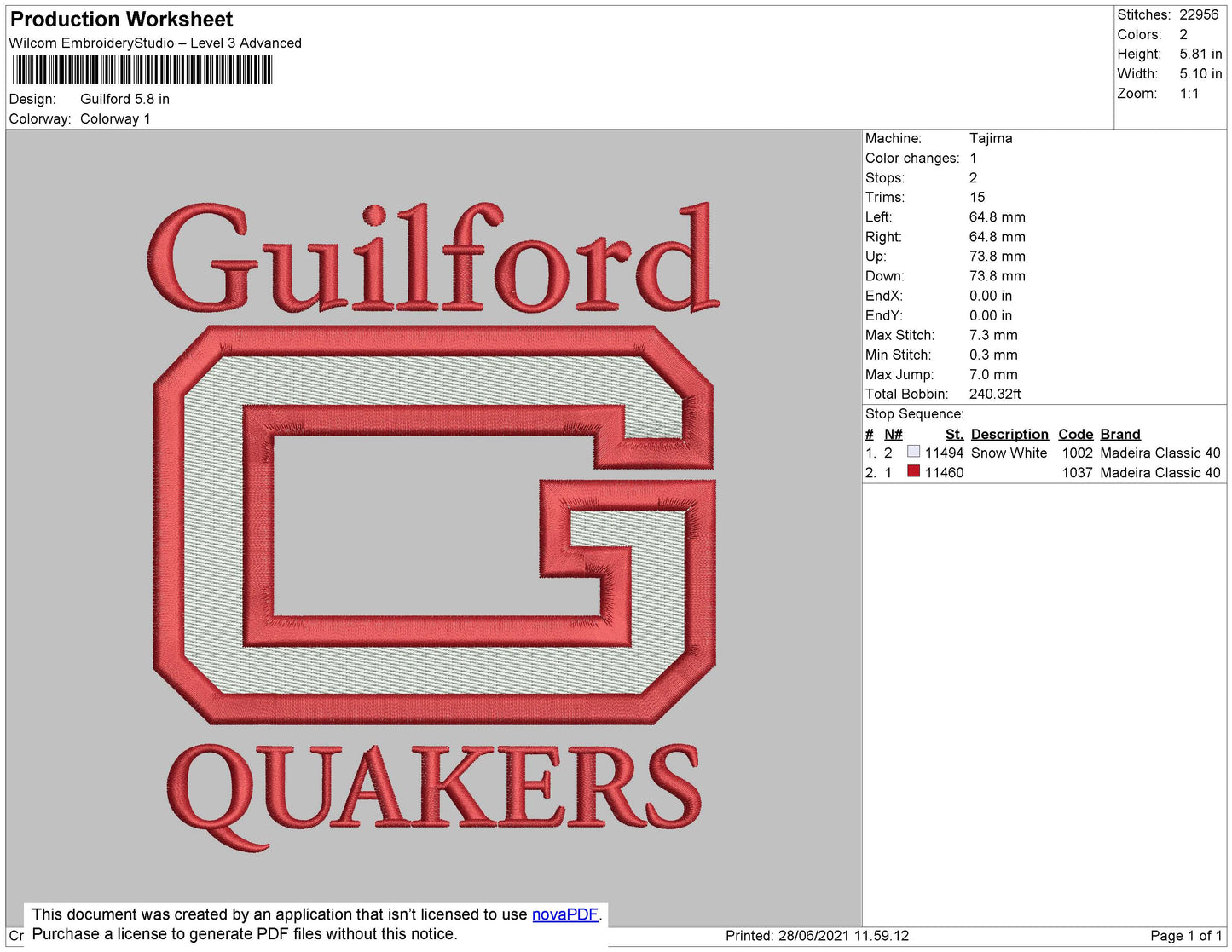Click the Guilford Quakers embroidery design preview
This screenshot has height=952, width=1232.
(434, 528)
